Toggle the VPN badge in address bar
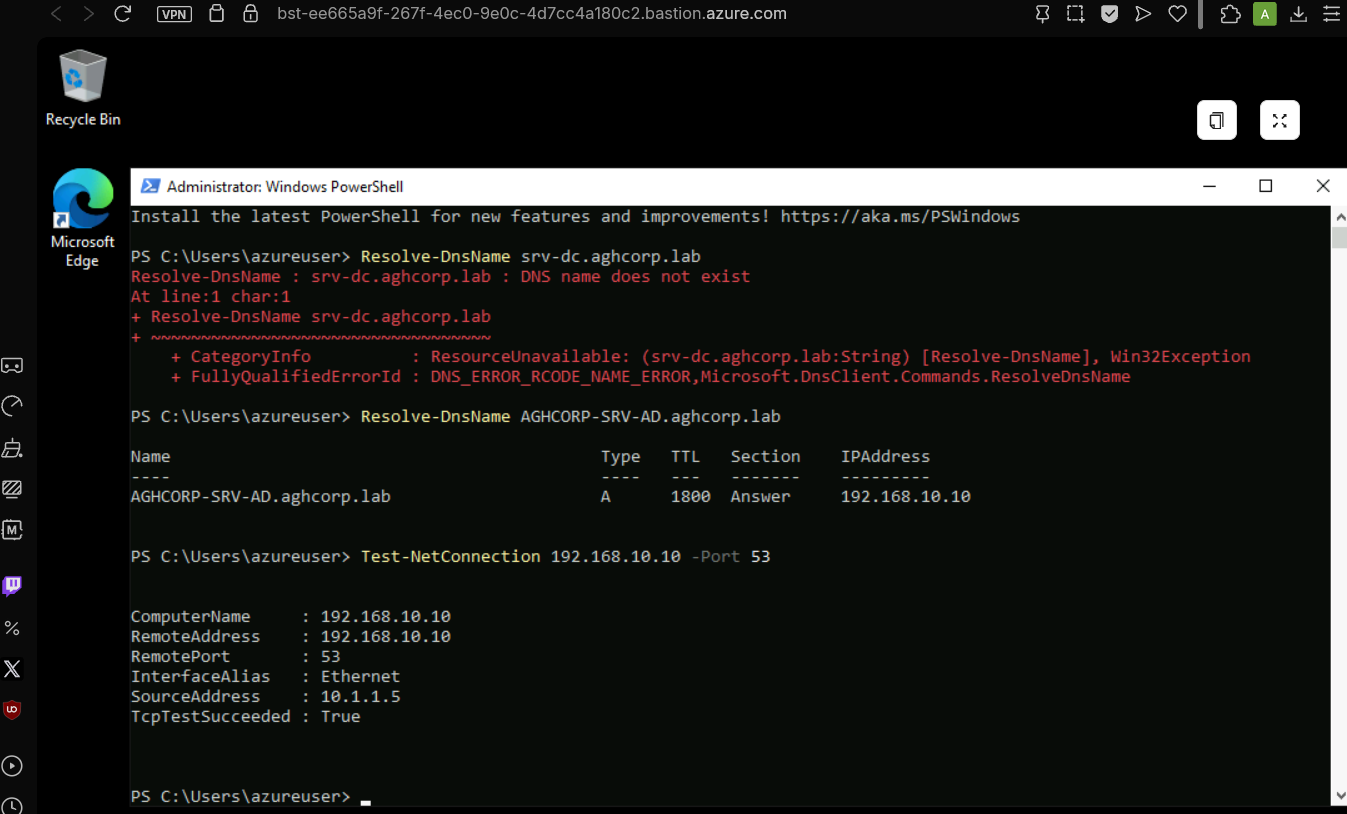This screenshot has height=814, width=1347. click(175, 14)
